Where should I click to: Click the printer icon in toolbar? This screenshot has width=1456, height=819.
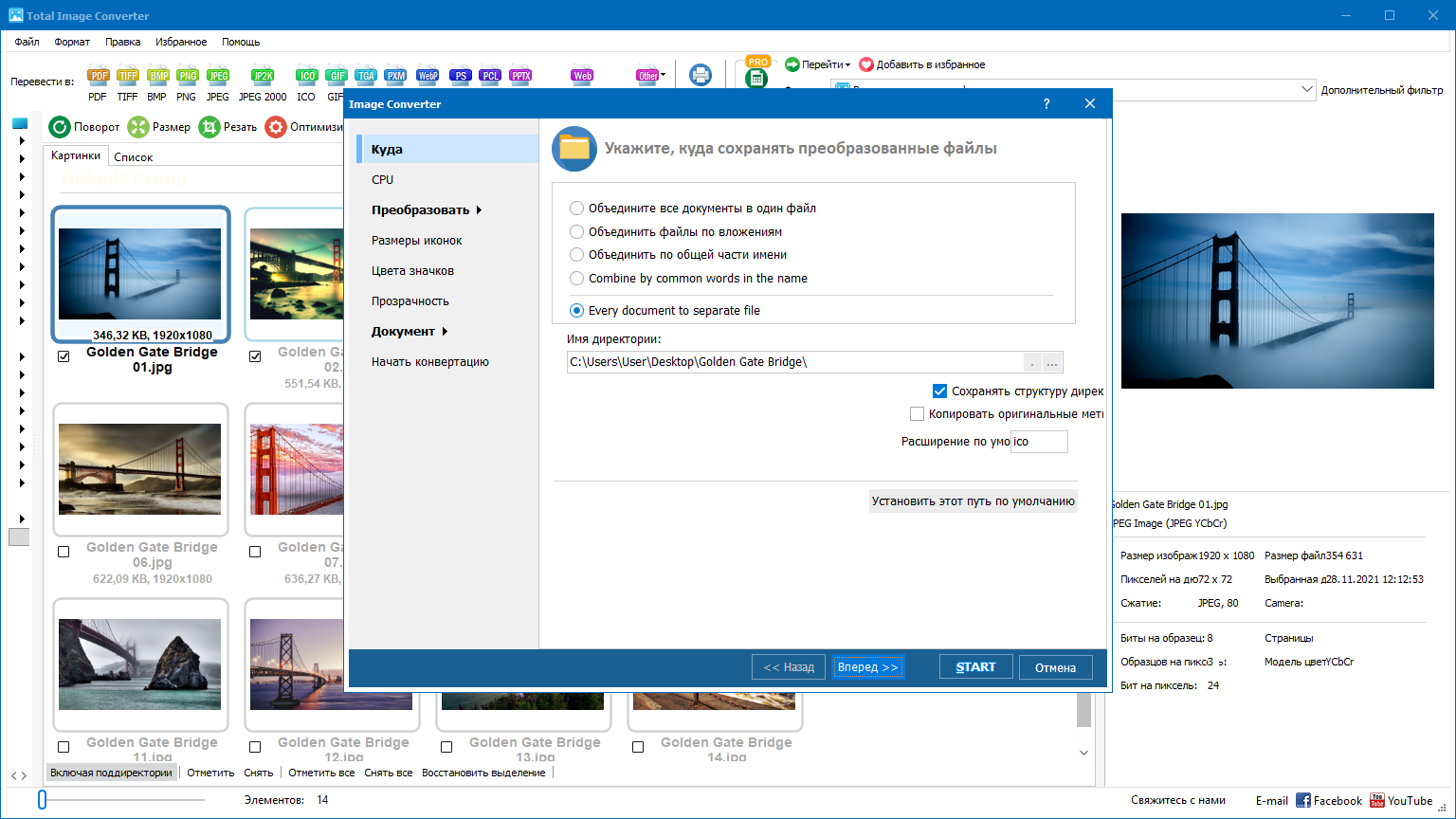pos(700,76)
